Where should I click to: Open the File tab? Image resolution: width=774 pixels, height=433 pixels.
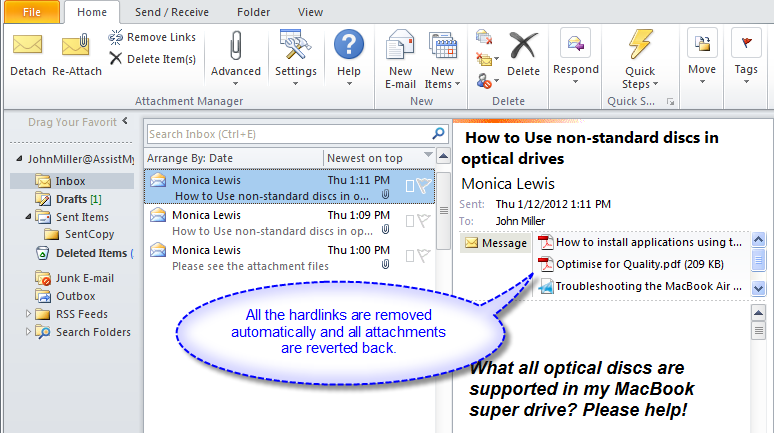click(31, 12)
